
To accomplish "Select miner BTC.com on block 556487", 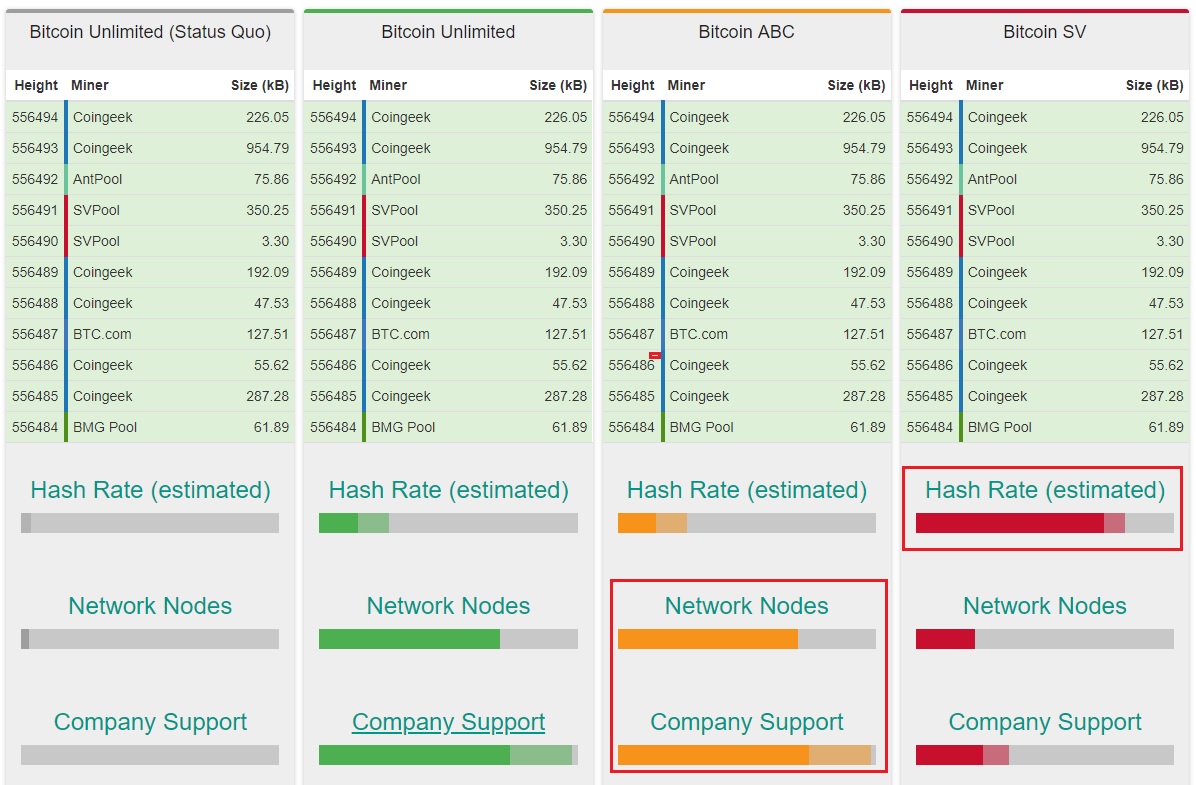I will (99, 334).
